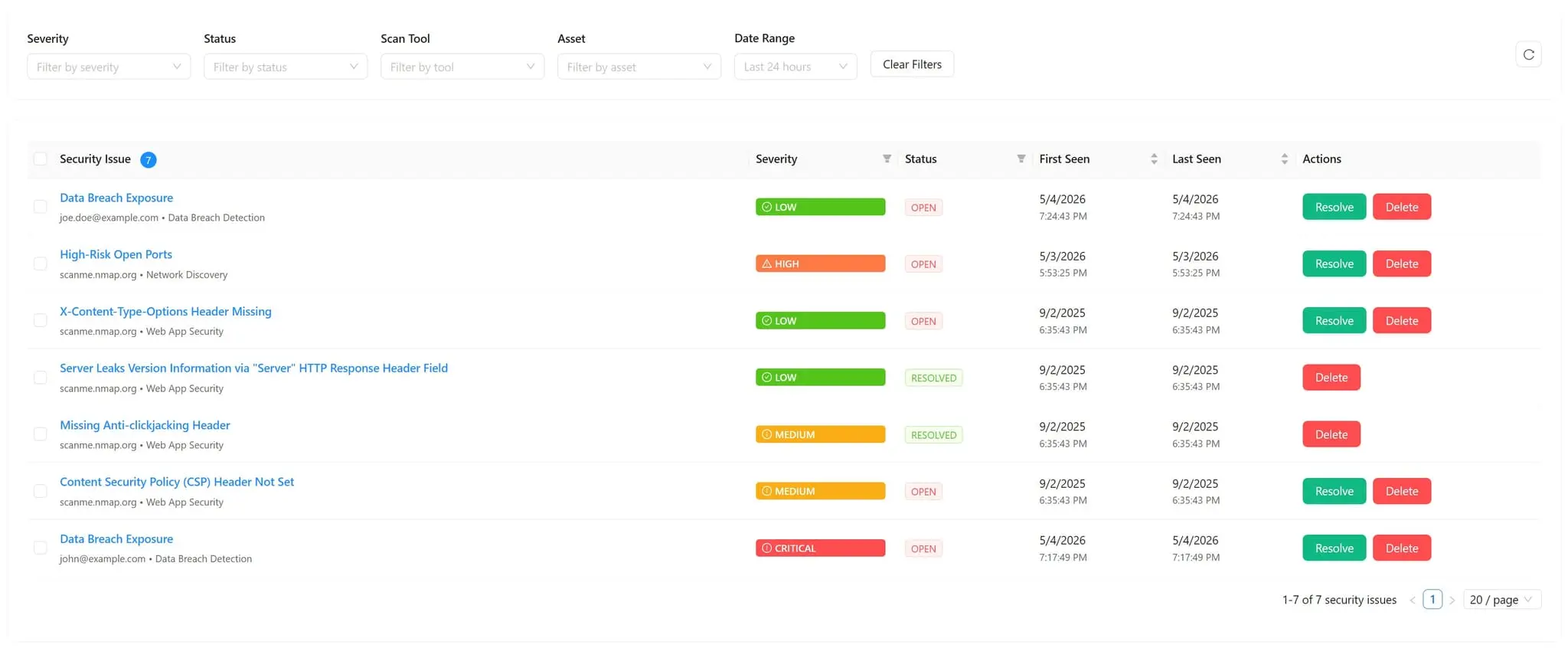
Task: Open the Filter by severity dropdown
Action: [109, 67]
